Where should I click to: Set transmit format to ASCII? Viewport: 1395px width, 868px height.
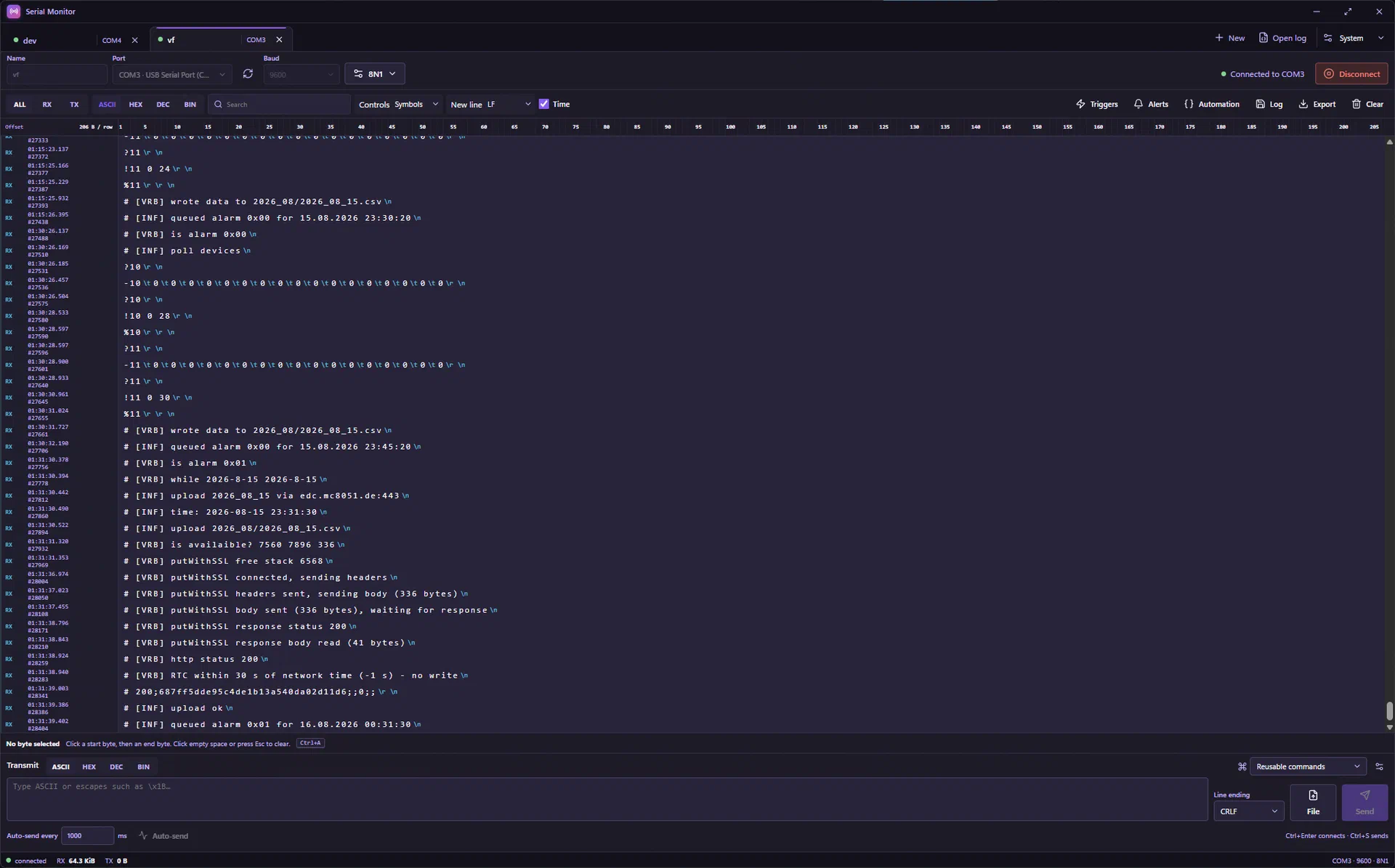pyautogui.click(x=60, y=766)
